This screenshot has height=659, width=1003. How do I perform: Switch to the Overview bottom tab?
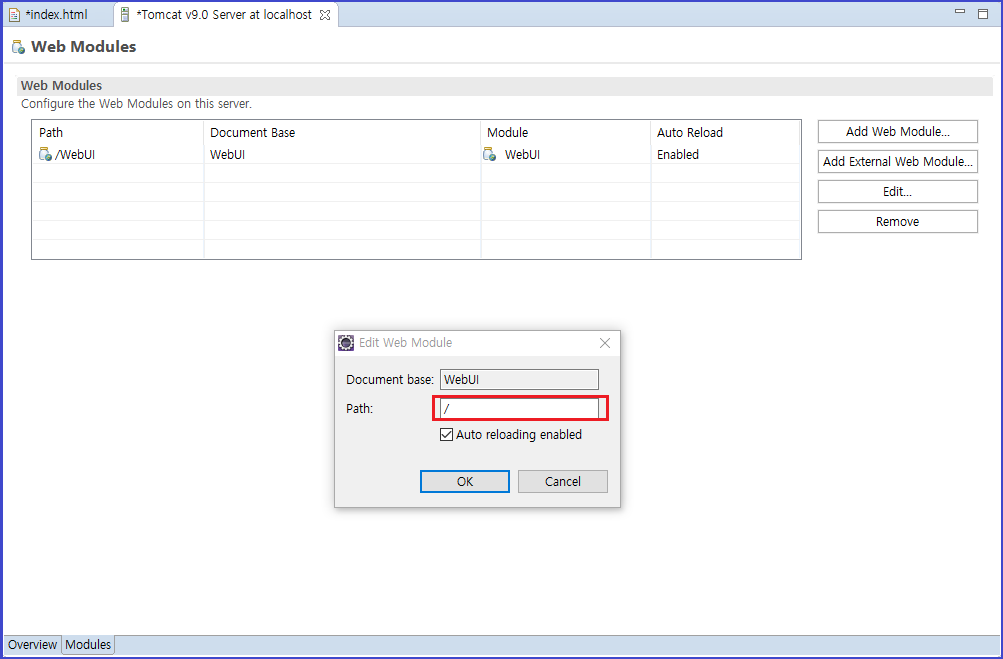(33, 644)
